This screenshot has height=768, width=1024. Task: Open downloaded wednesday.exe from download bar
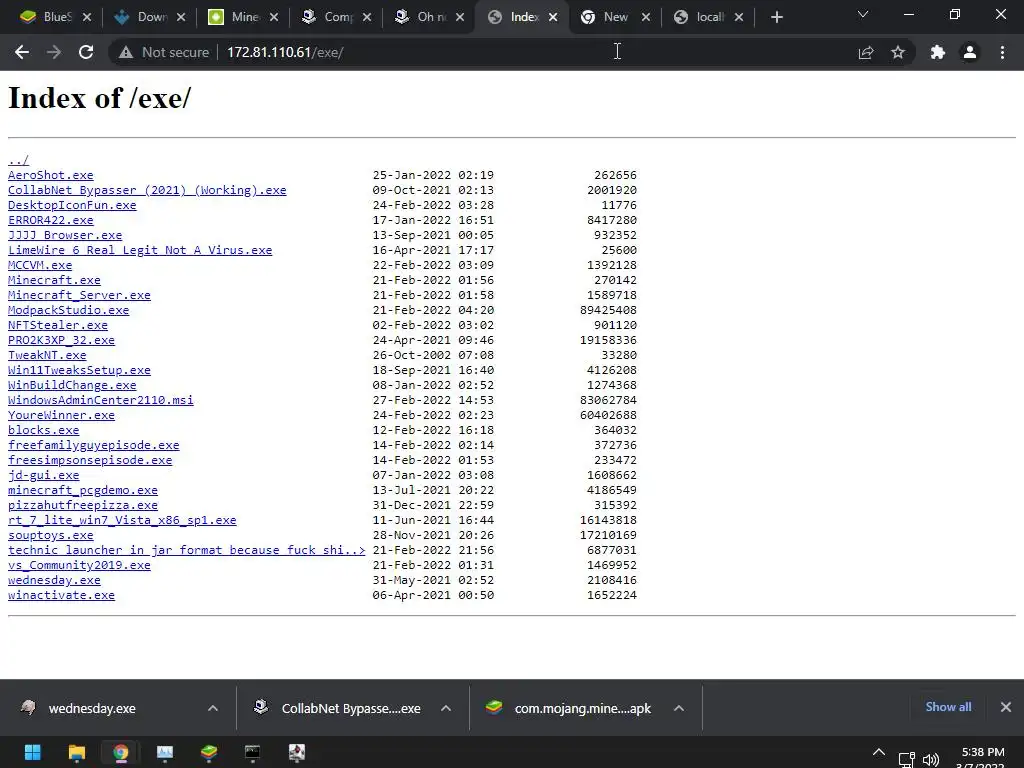tap(91, 708)
